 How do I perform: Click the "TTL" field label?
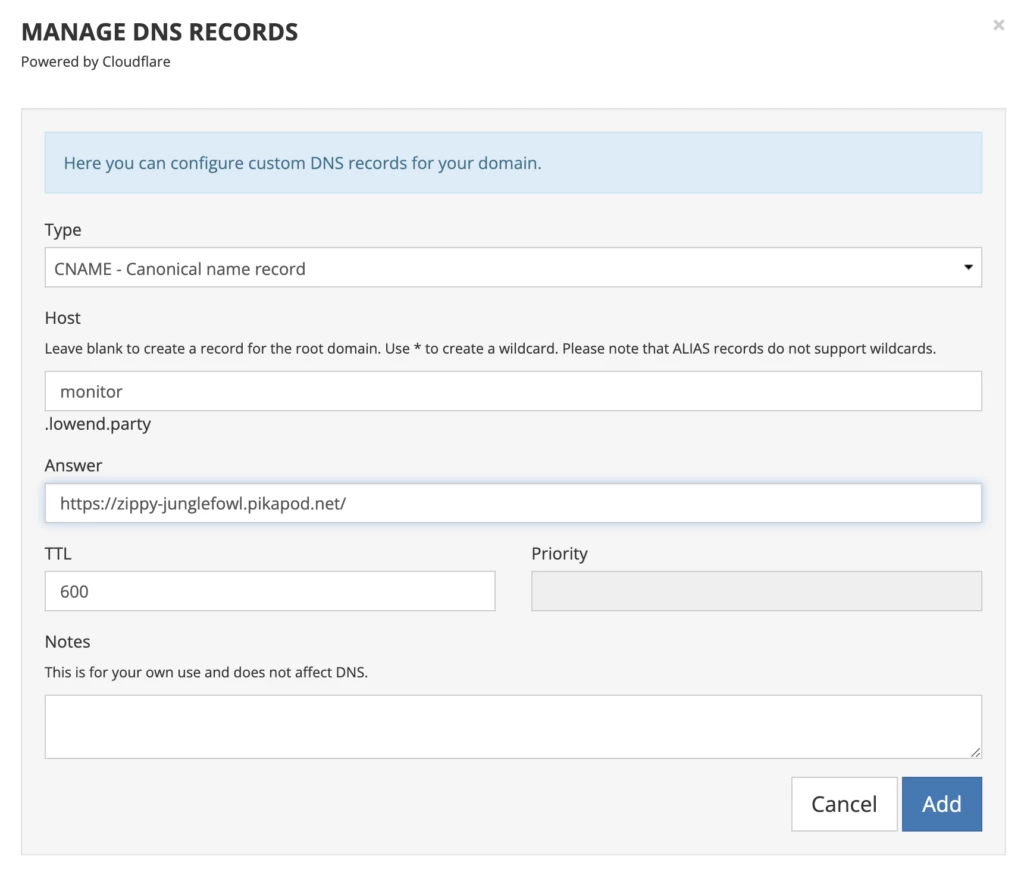[58, 554]
